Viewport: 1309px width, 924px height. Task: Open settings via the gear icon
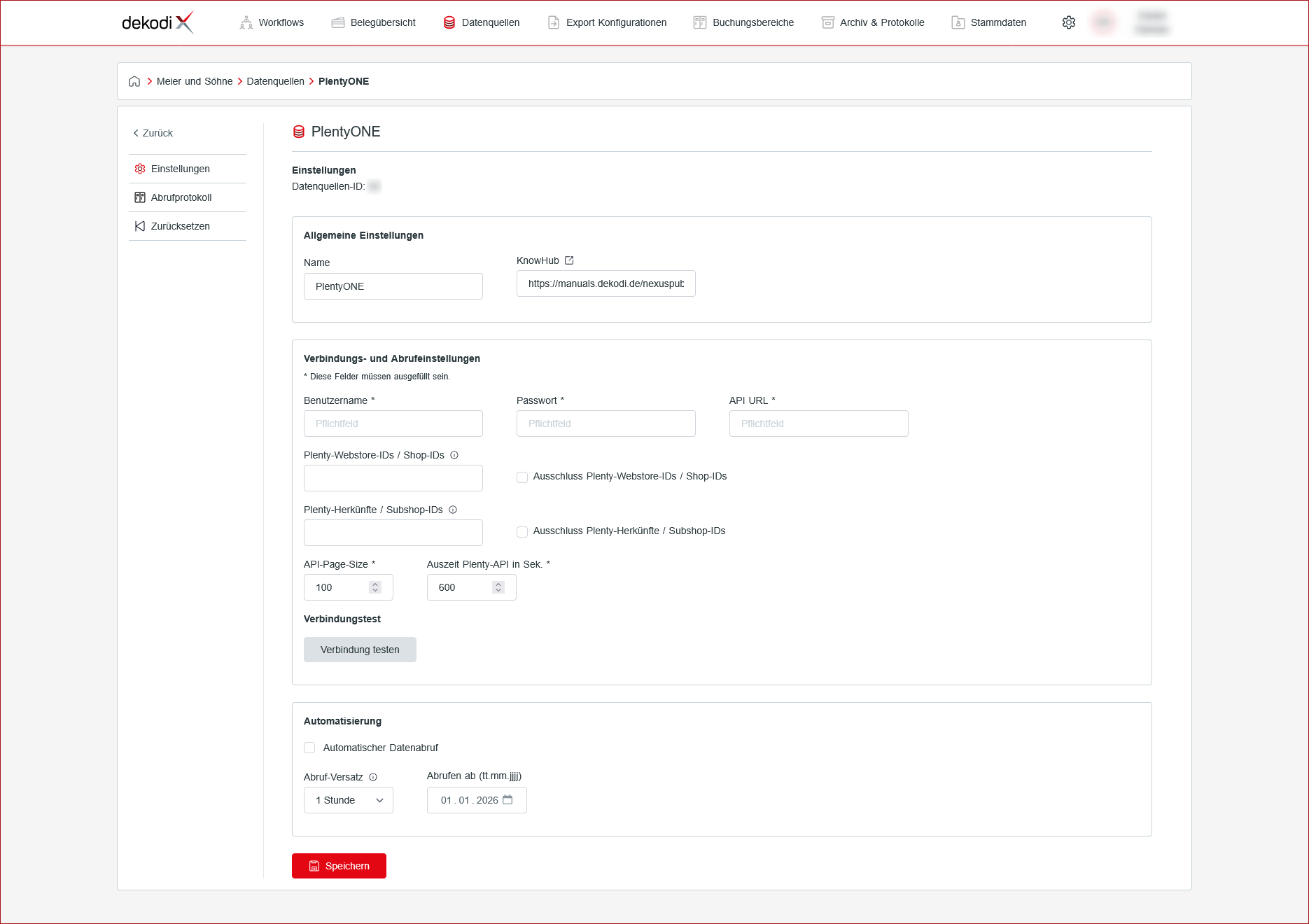click(x=1069, y=22)
